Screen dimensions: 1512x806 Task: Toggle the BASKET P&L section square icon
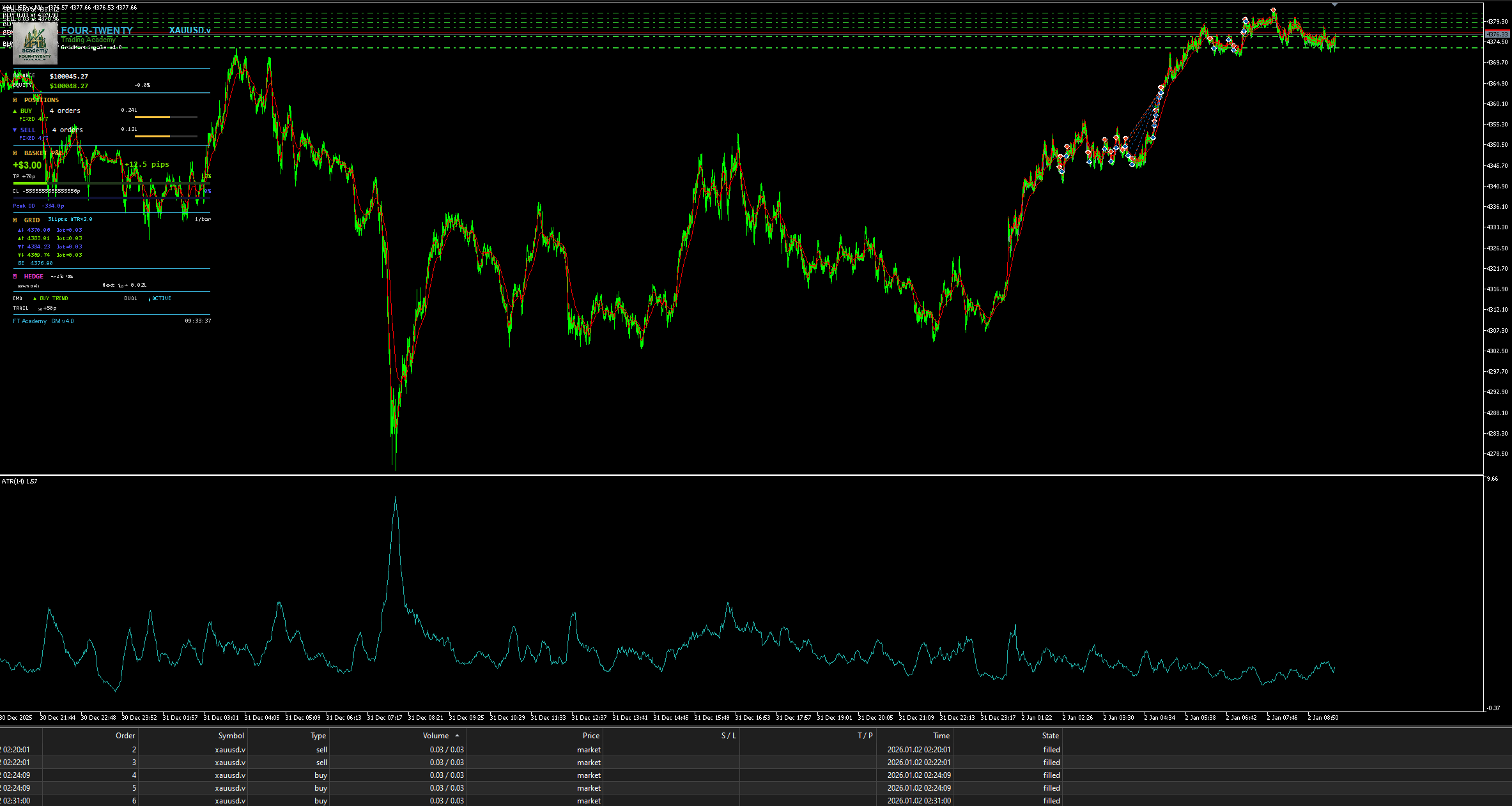[15, 153]
